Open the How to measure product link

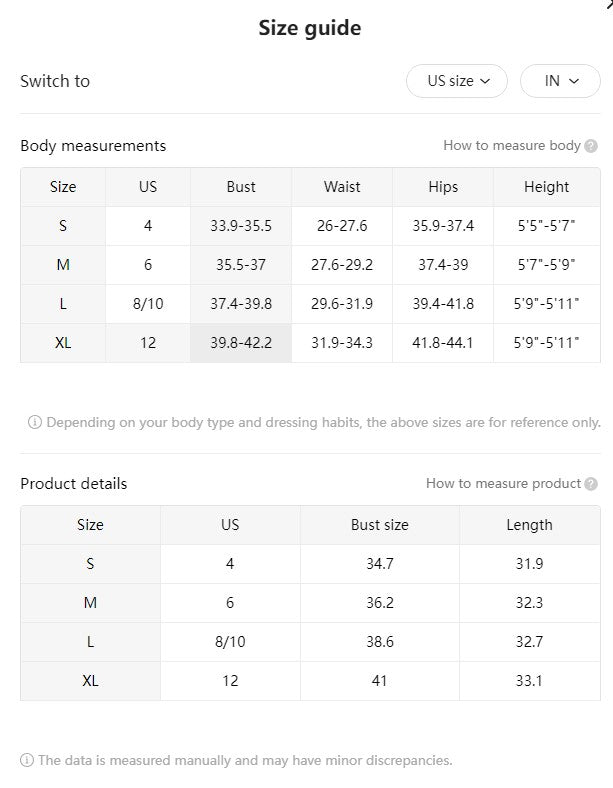pyautogui.click(x=503, y=483)
